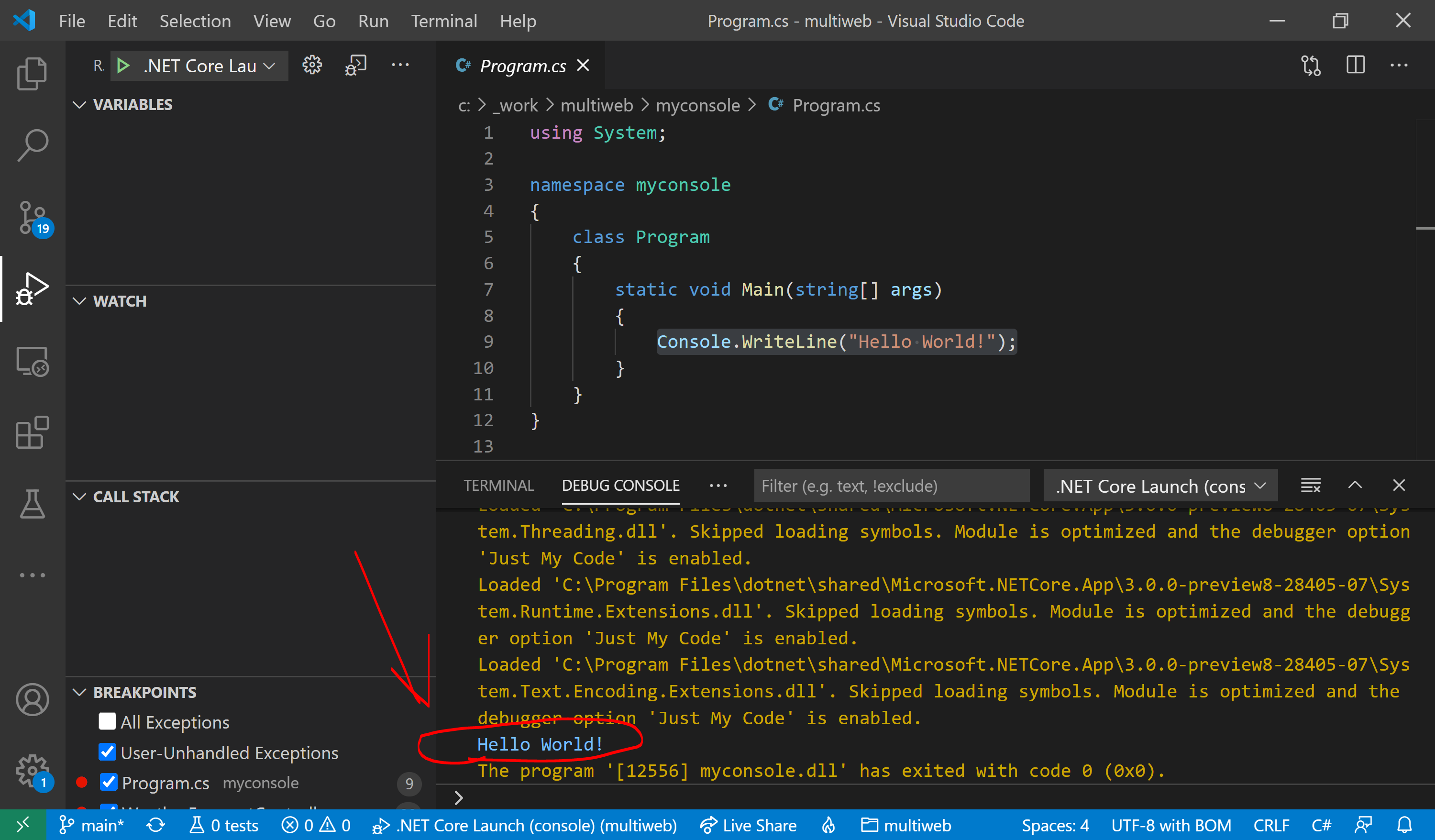
Task: Open the Manage gear in activity bar
Action: click(33, 772)
